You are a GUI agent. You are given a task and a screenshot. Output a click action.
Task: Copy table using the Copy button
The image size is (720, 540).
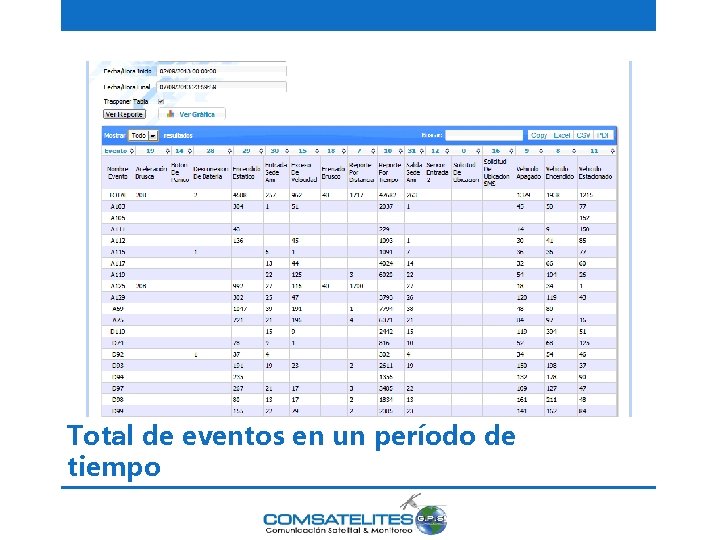click(x=539, y=135)
